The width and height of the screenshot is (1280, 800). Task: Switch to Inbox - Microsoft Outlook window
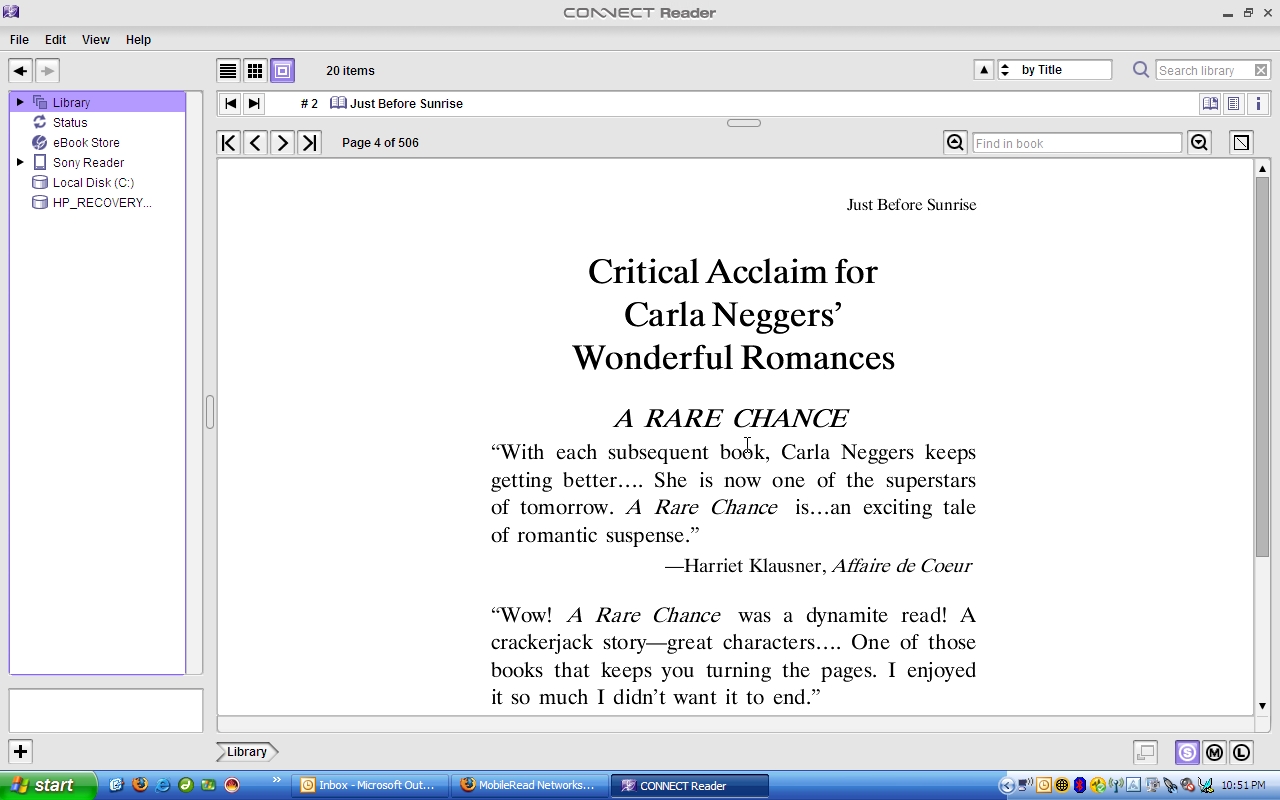pos(369,785)
